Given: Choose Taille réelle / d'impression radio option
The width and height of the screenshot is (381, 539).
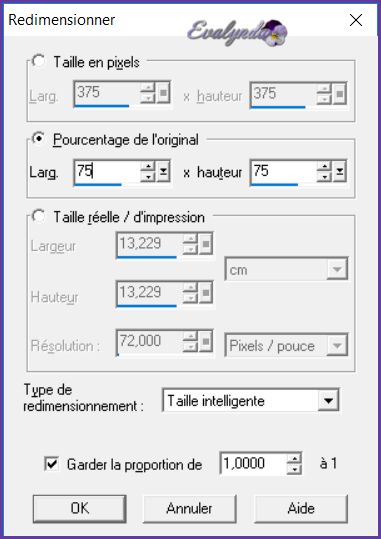Looking at the screenshot, I should [x=38, y=217].
